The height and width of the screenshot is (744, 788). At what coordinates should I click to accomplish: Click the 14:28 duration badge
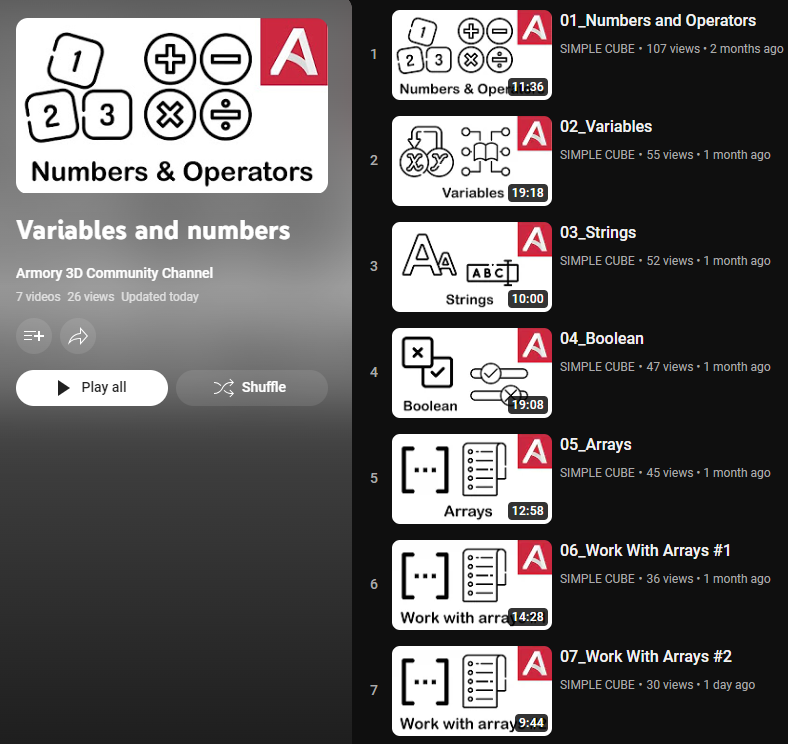(x=528, y=617)
